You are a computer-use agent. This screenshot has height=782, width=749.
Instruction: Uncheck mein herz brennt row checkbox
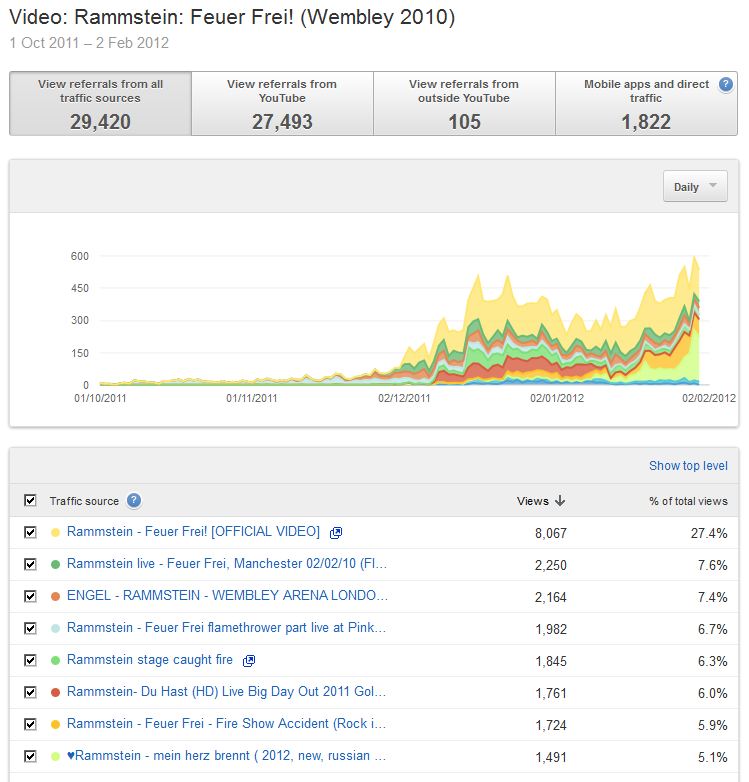pos(30,756)
